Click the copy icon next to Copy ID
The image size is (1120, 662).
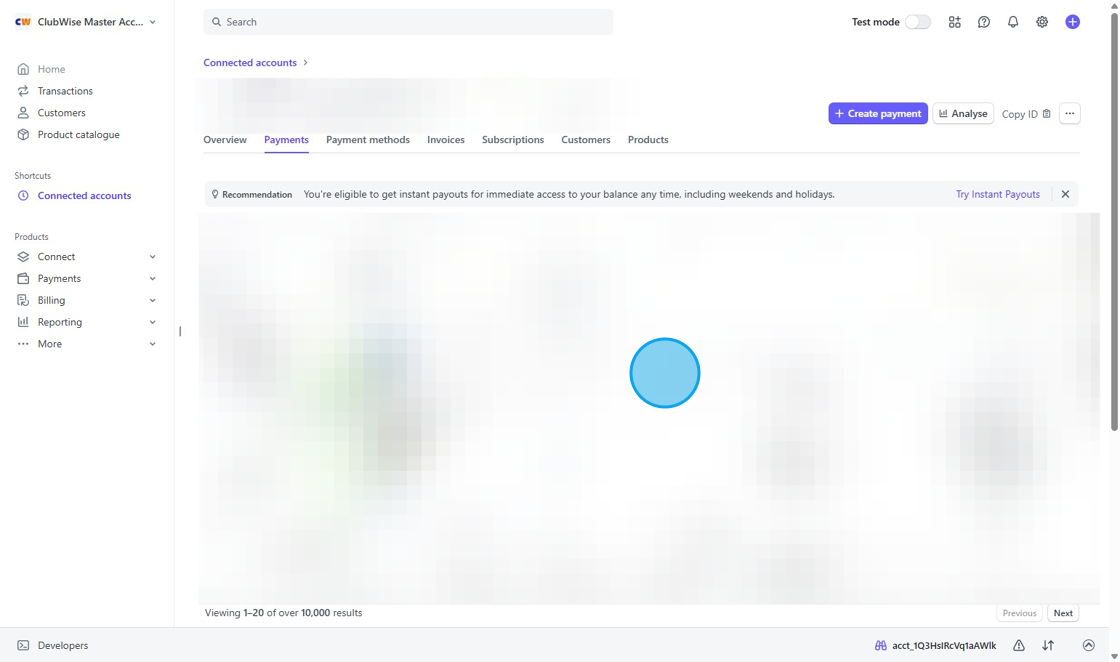click(1046, 114)
